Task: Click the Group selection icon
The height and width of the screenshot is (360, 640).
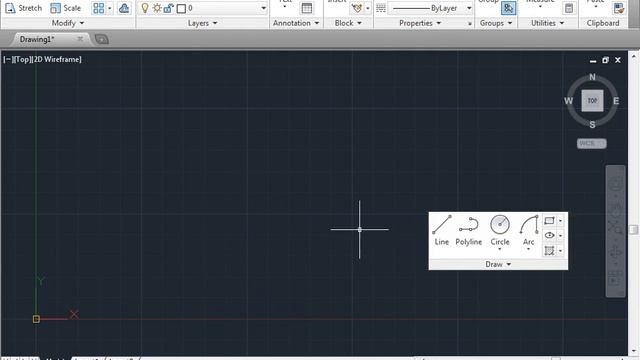Action: tap(508, 8)
